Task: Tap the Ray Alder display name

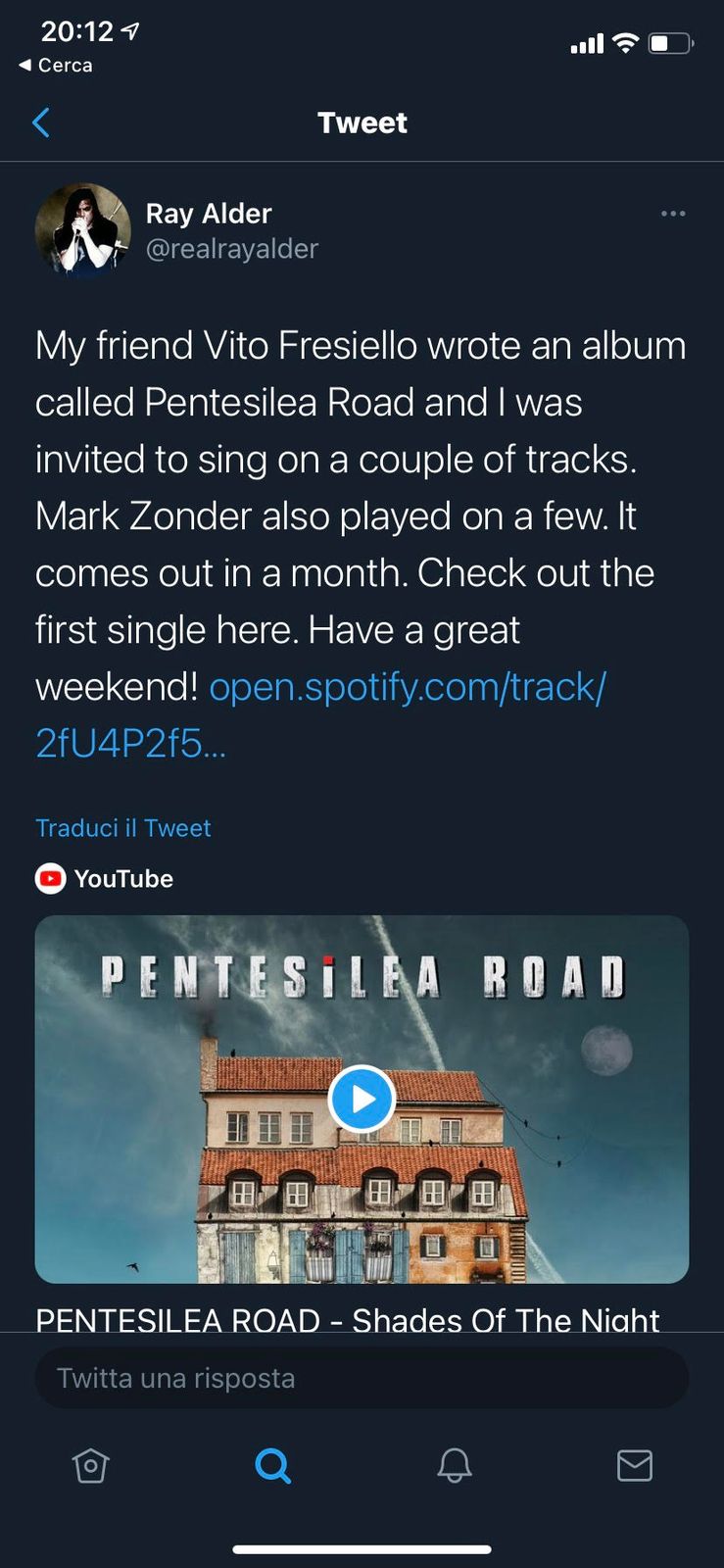Action: (209, 214)
